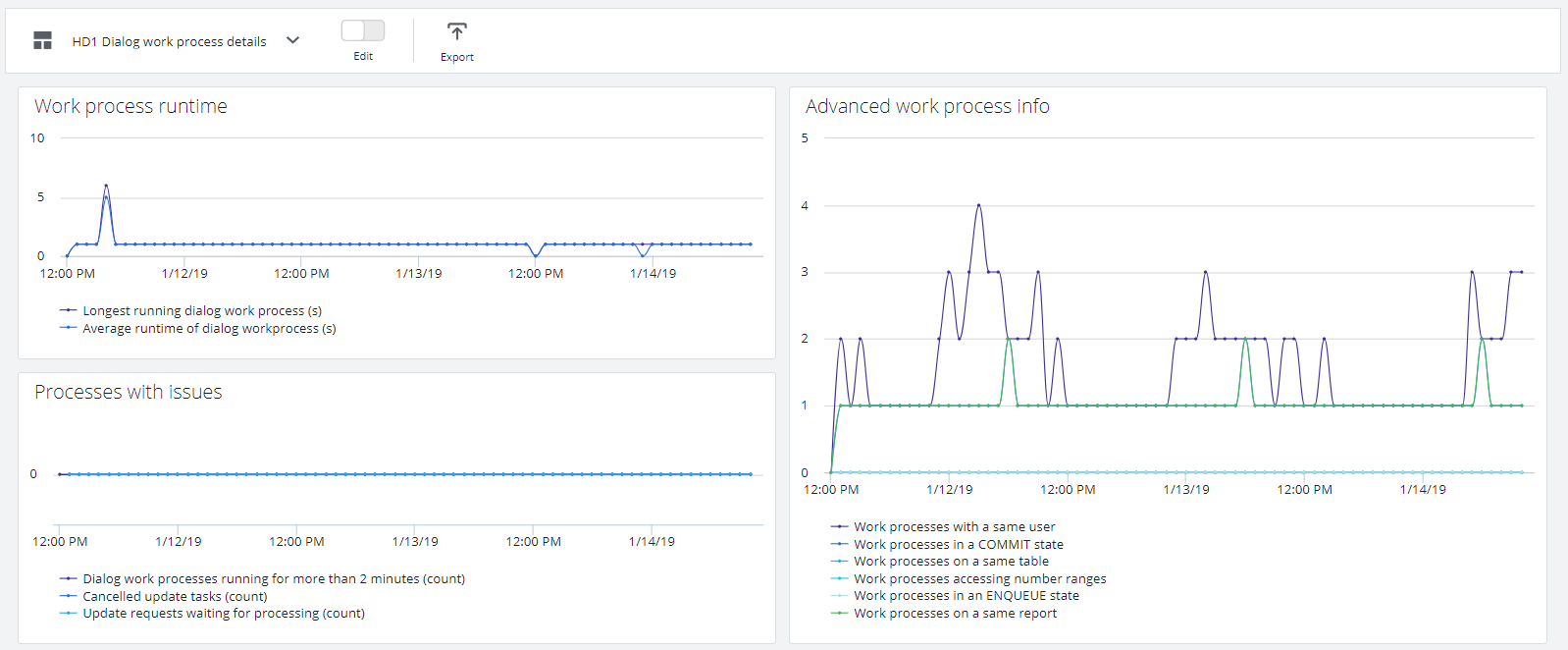Select the HD1 Dialog work process details title
1568x650 pixels.
(169, 41)
